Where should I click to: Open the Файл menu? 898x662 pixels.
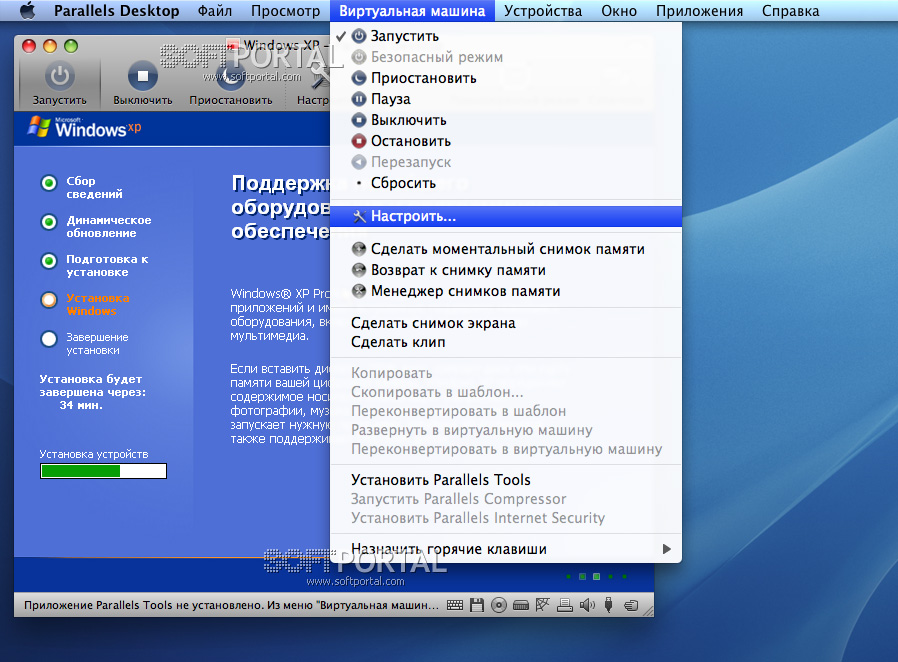coord(215,11)
